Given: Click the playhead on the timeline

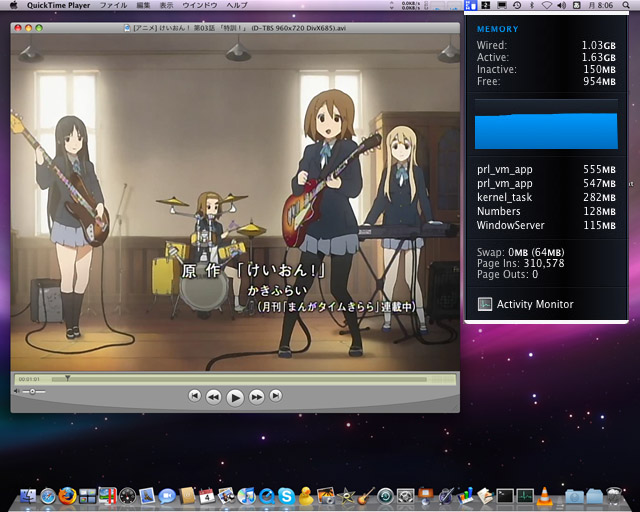Looking at the screenshot, I should pyautogui.click(x=67, y=378).
